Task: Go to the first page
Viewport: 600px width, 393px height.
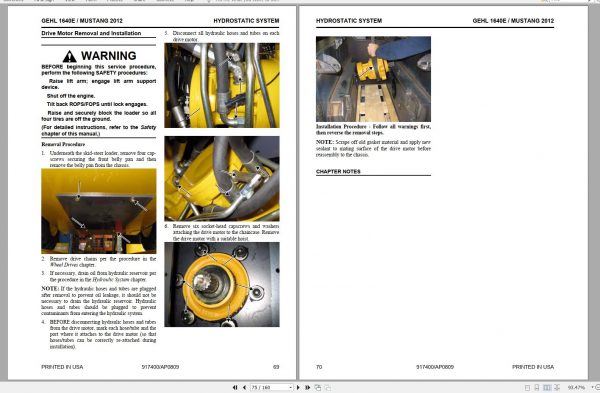Action: pyautogui.click(x=235, y=388)
